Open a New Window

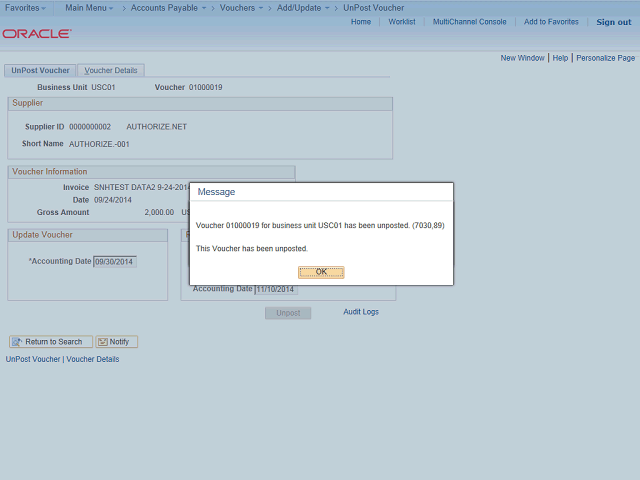click(x=522, y=58)
